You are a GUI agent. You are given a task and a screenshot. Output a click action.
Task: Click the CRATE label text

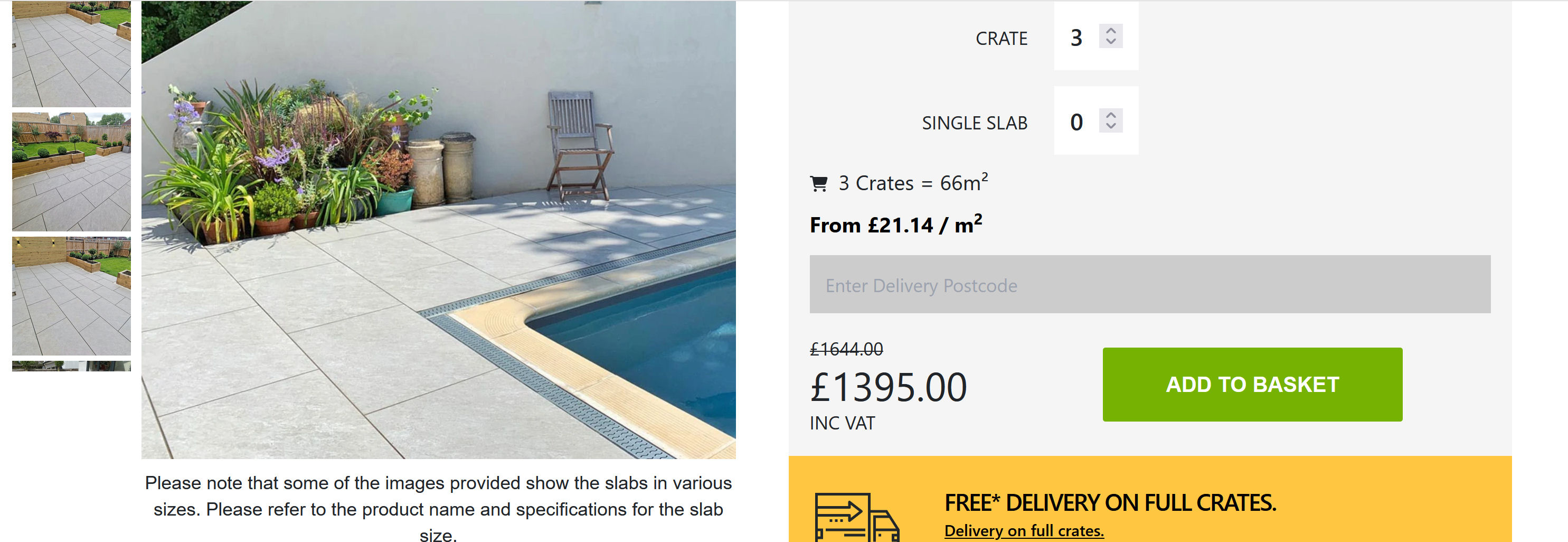1002,39
